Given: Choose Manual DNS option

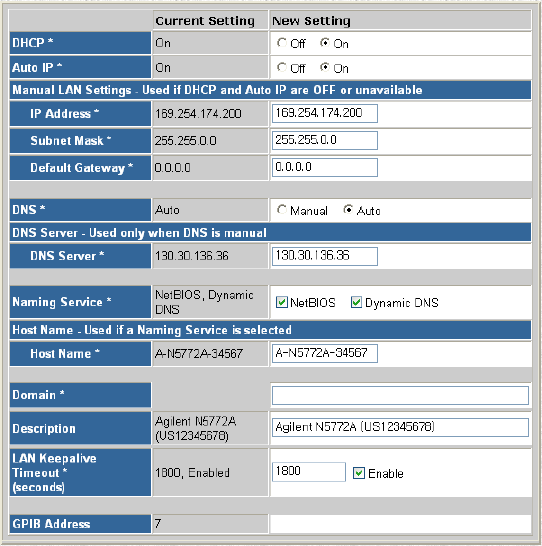Looking at the screenshot, I should (x=282, y=210).
